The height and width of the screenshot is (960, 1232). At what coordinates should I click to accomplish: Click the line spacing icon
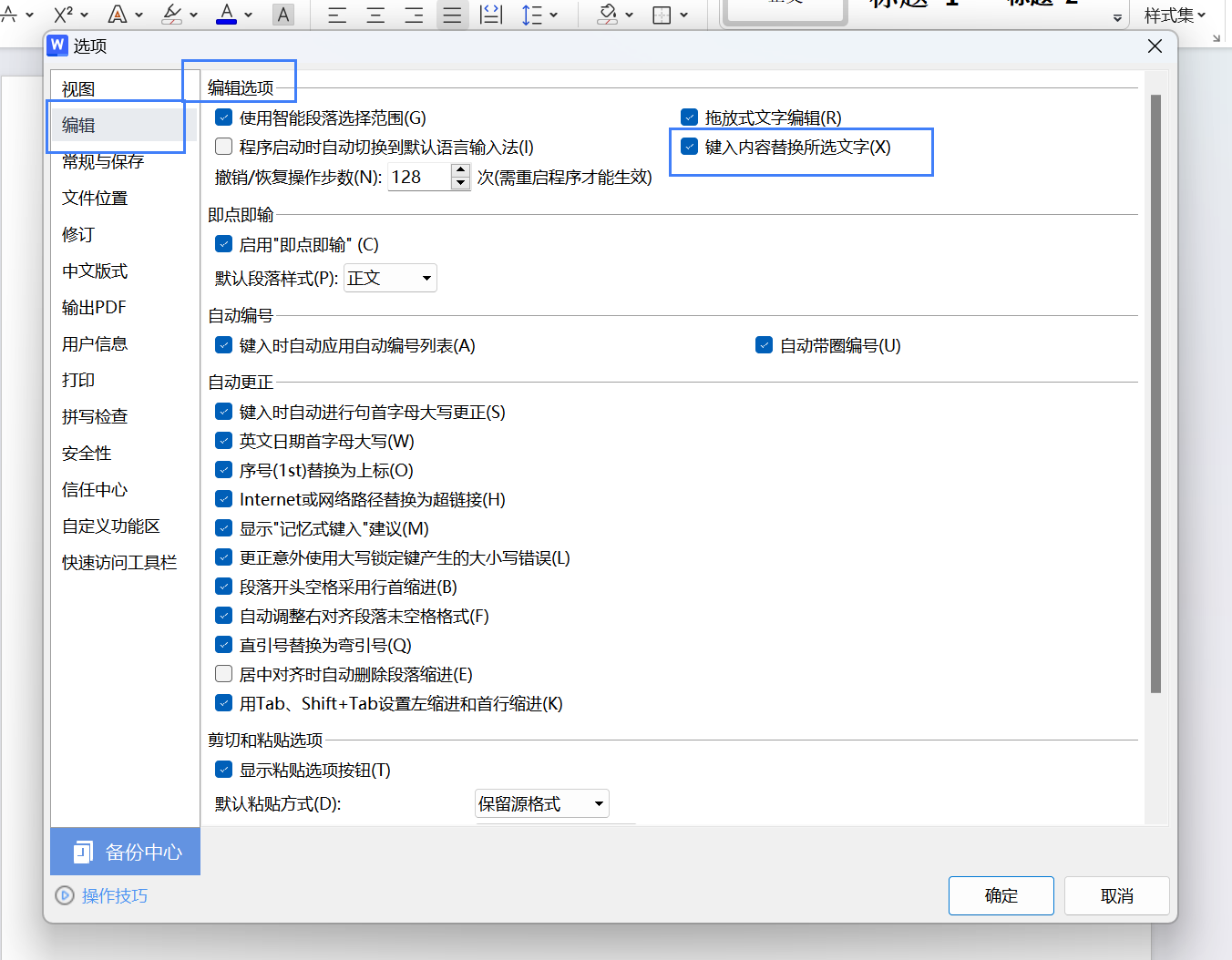[x=532, y=15]
